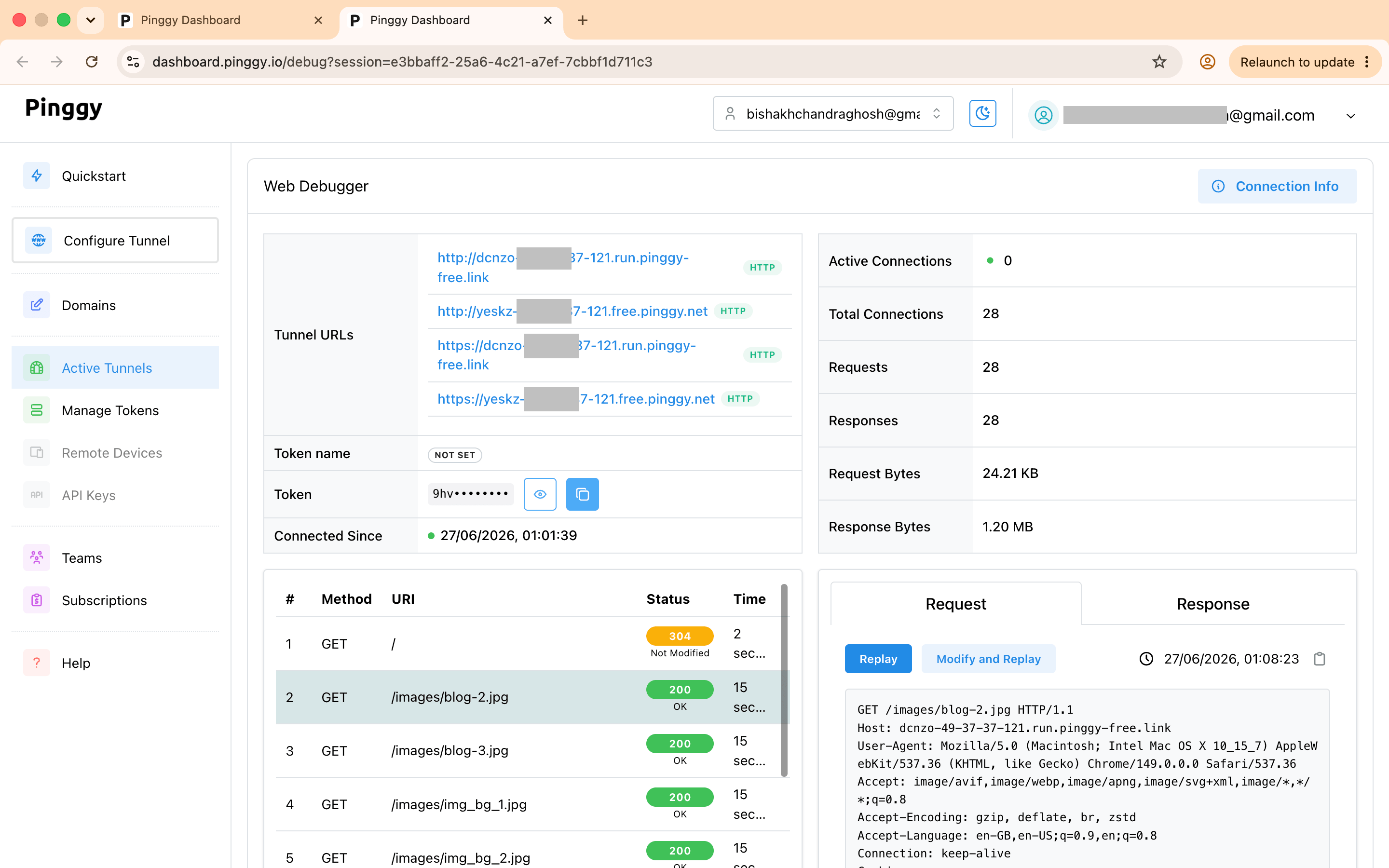This screenshot has width=1389, height=868.
Task: Click Modify and Replay
Action: 988,658
